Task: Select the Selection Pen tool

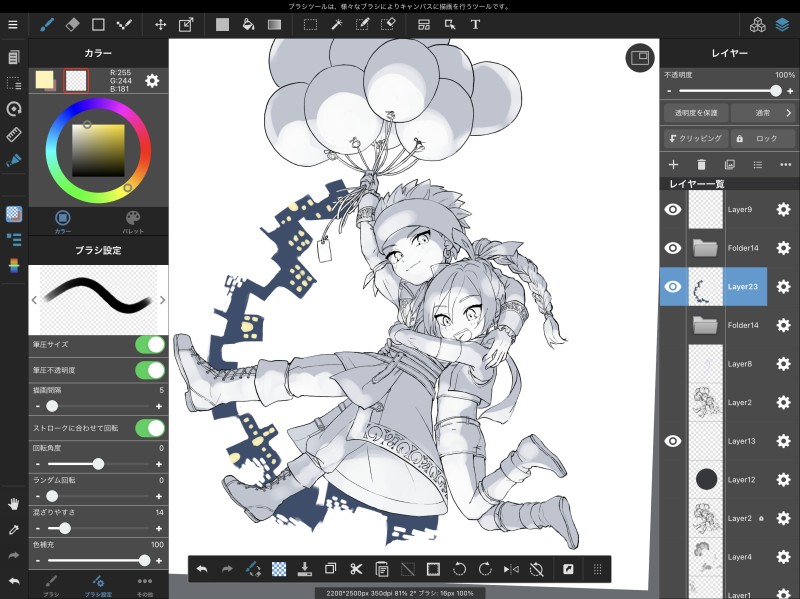Action: point(362,24)
